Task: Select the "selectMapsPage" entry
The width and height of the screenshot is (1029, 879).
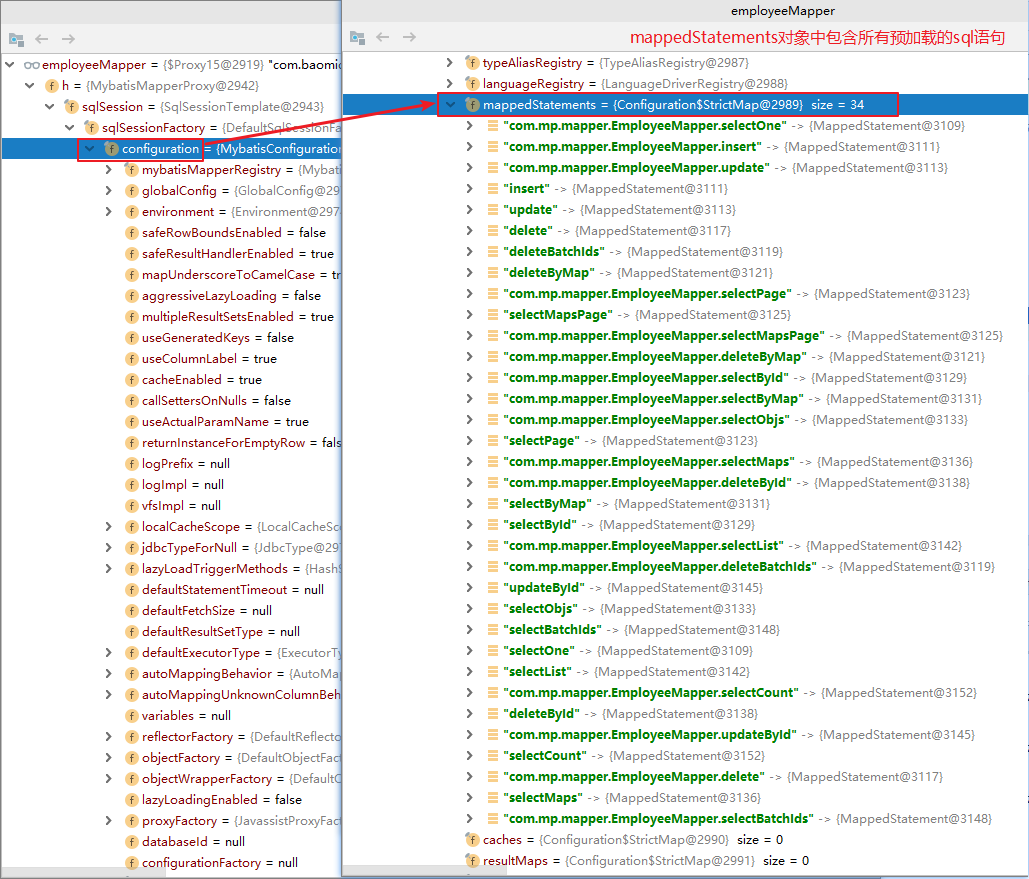Action: (560, 314)
